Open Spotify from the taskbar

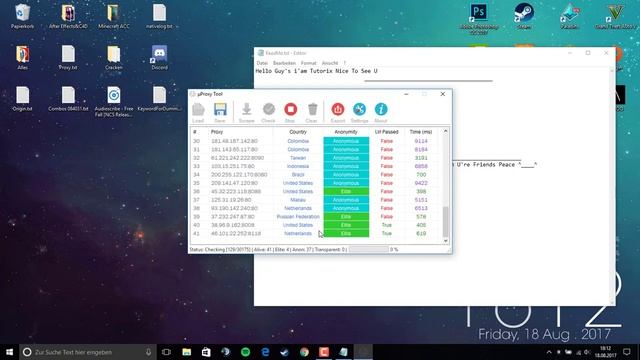[245, 352]
